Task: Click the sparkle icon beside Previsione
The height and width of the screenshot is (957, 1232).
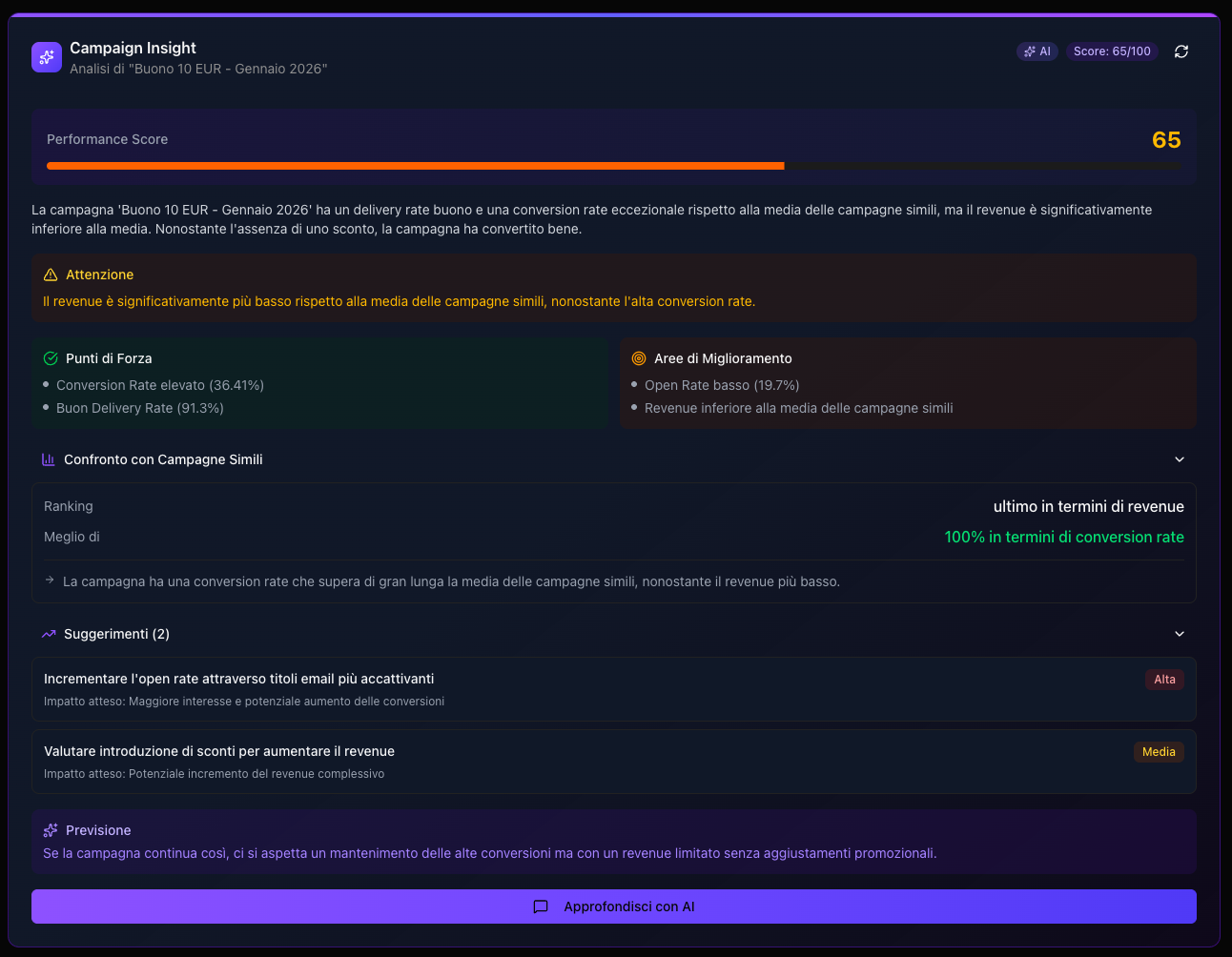Action: pyautogui.click(x=50, y=830)
